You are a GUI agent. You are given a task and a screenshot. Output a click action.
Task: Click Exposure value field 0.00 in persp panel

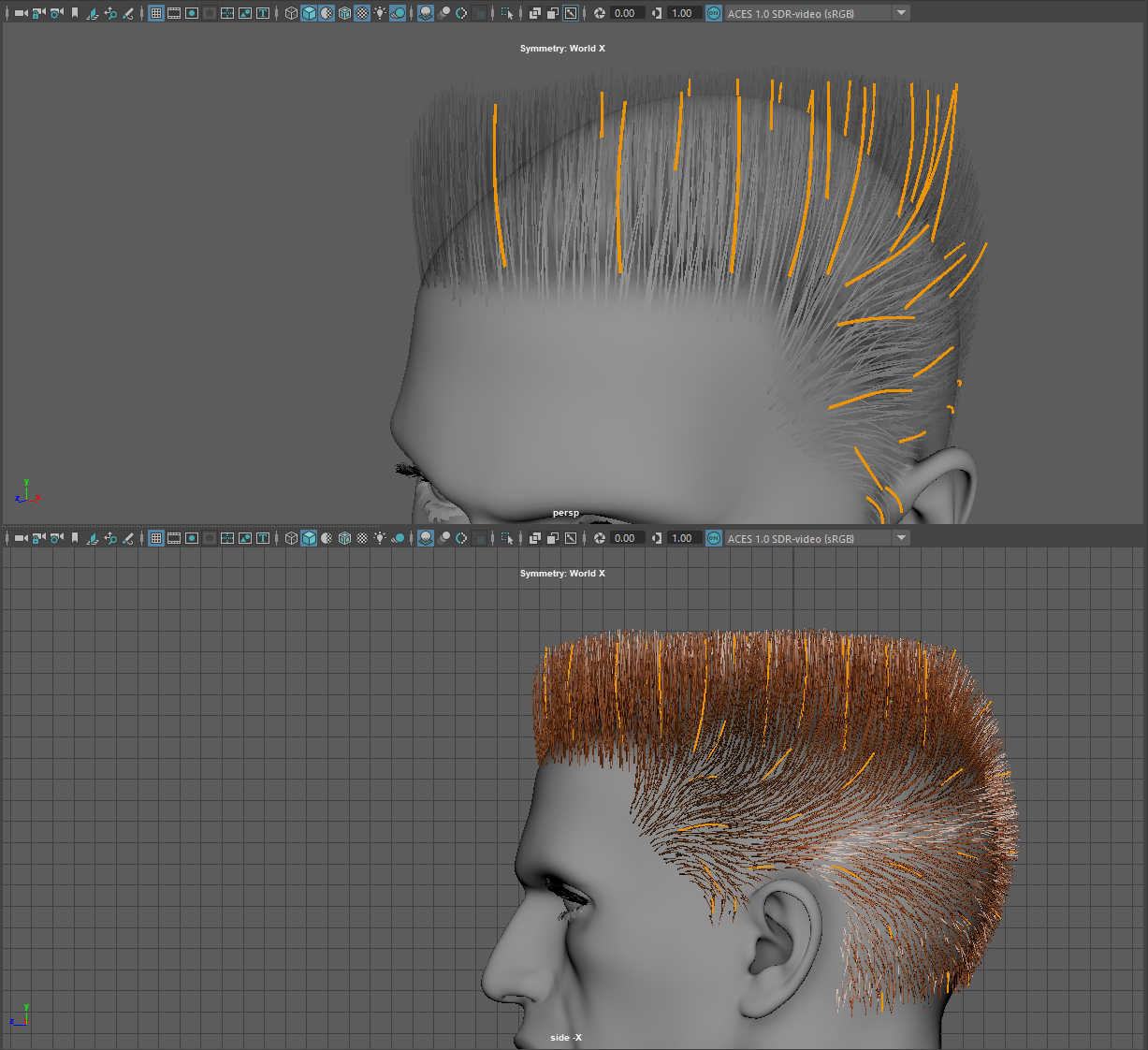pos(628,13)
